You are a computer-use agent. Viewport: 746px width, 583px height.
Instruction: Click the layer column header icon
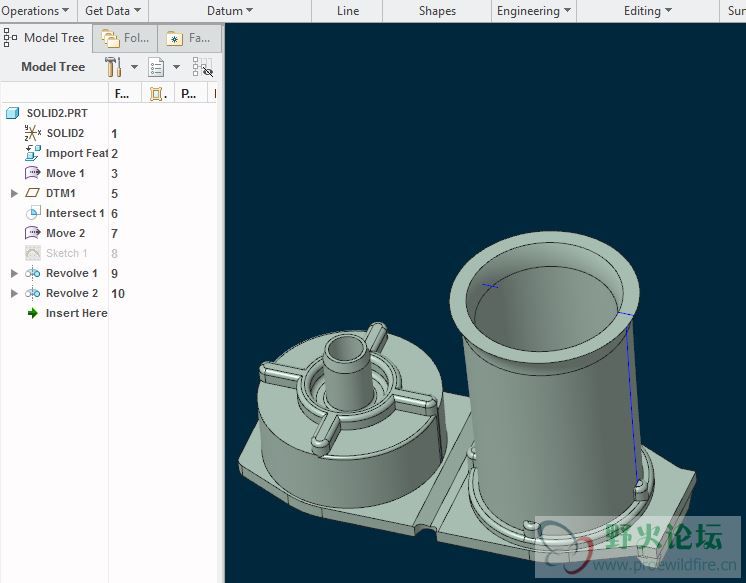(157, 94)
